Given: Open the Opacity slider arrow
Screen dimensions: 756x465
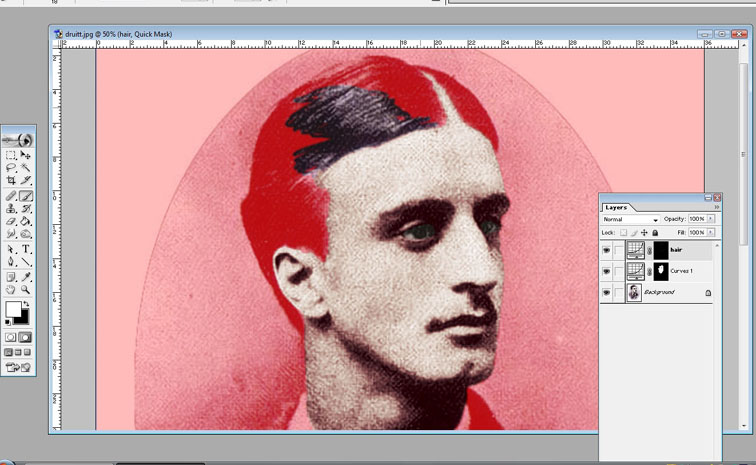Looking at the screenshot, I should tap(711, 219).
